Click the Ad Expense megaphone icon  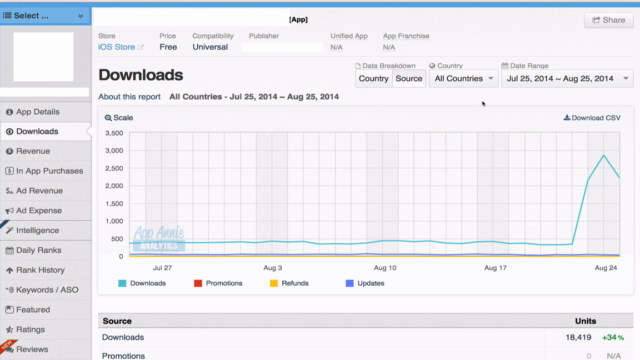tap(9, 211)
